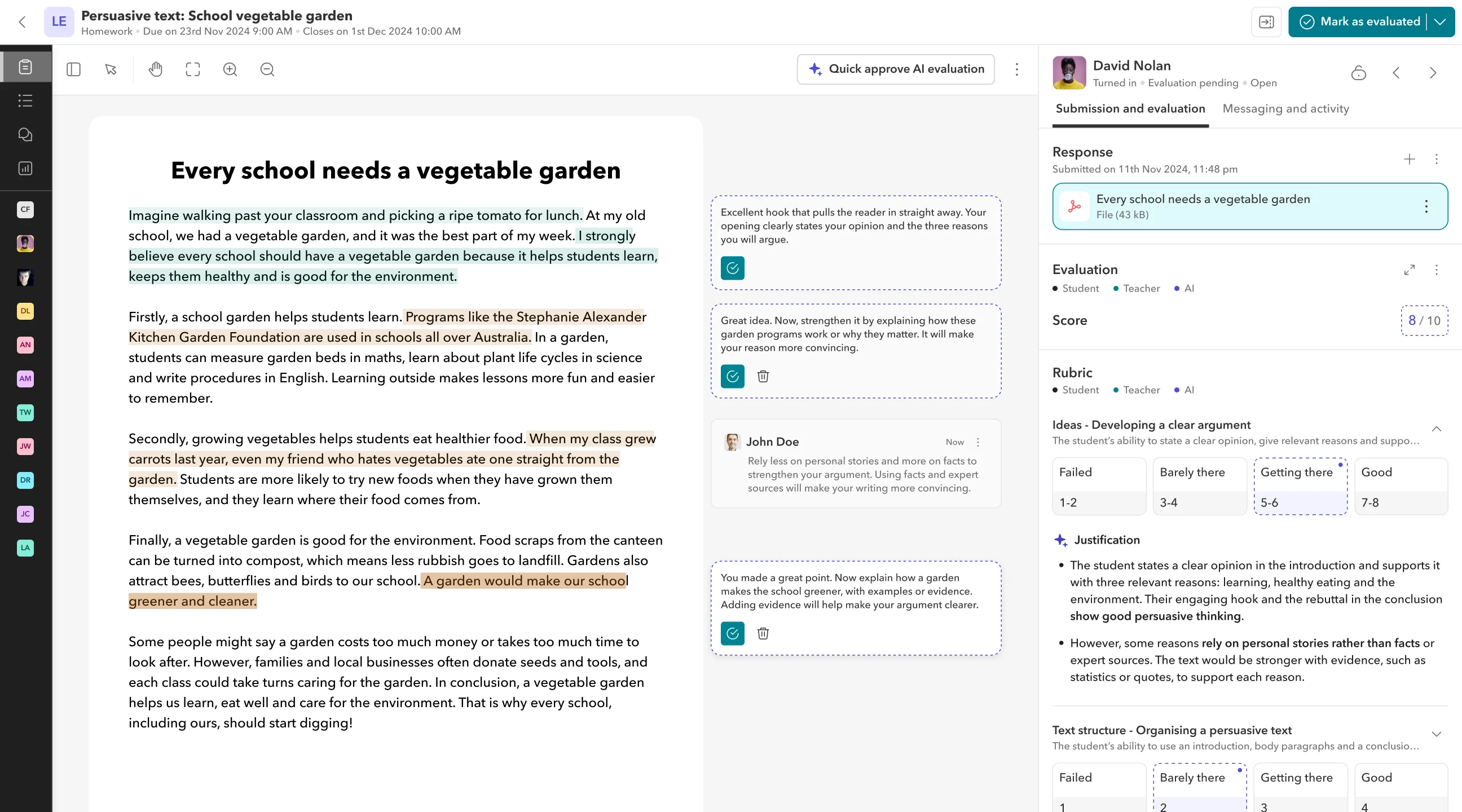This screenshot has height=812, width=1462.
Task: Click the Mark as evaluated button
Action: 1359,21
